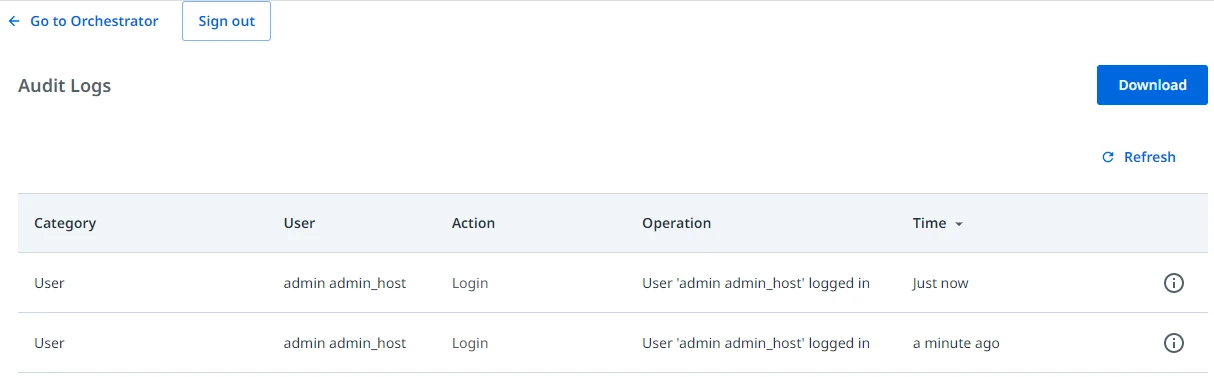1214x377 pixels.
Task: Download the audit logs
Action: tap(1152, 85)
